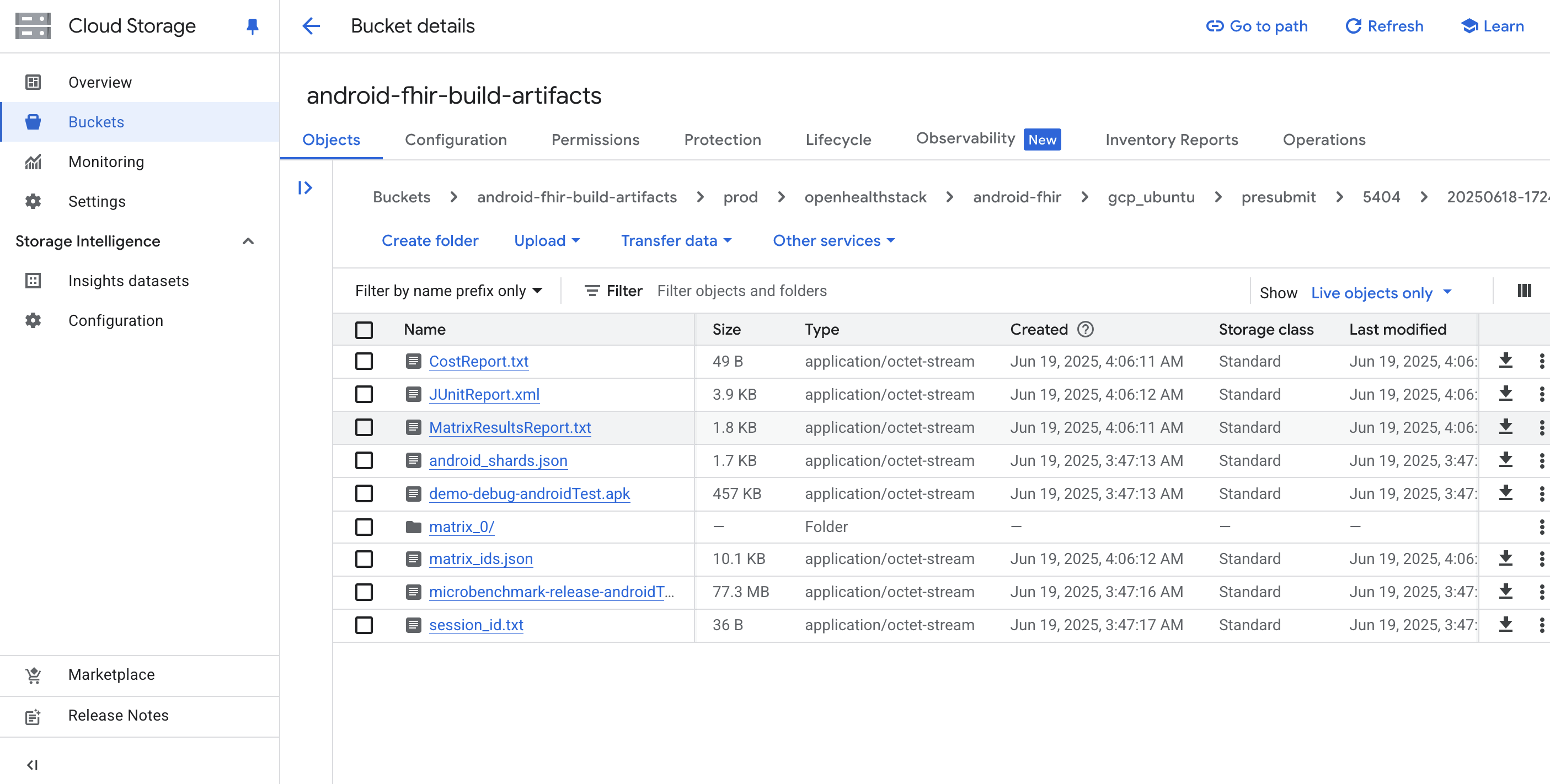This screenshot has height=784, width=1550.
Task: Download demo-debug-androidTest.apk file
Action: (x=1505, y=493)
